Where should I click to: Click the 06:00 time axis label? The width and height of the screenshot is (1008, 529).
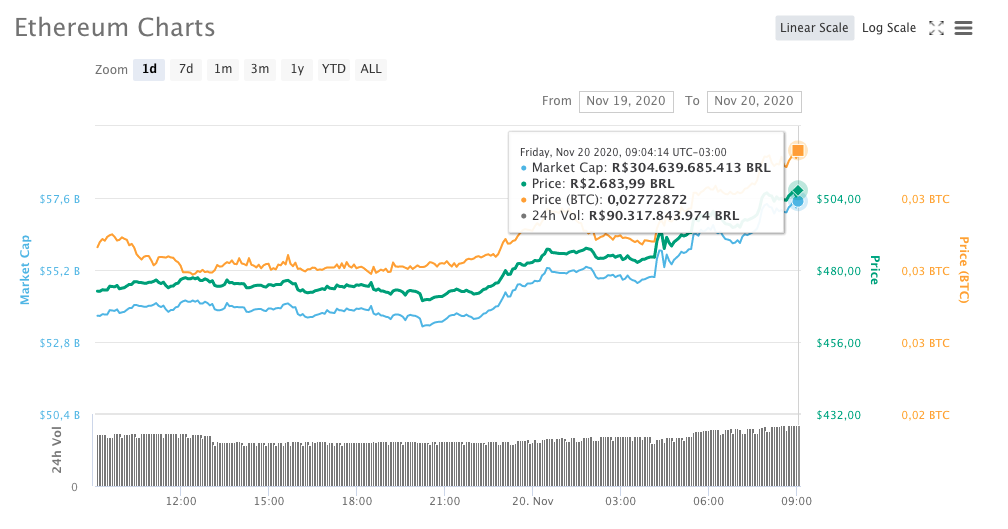[x=708, y=501]
